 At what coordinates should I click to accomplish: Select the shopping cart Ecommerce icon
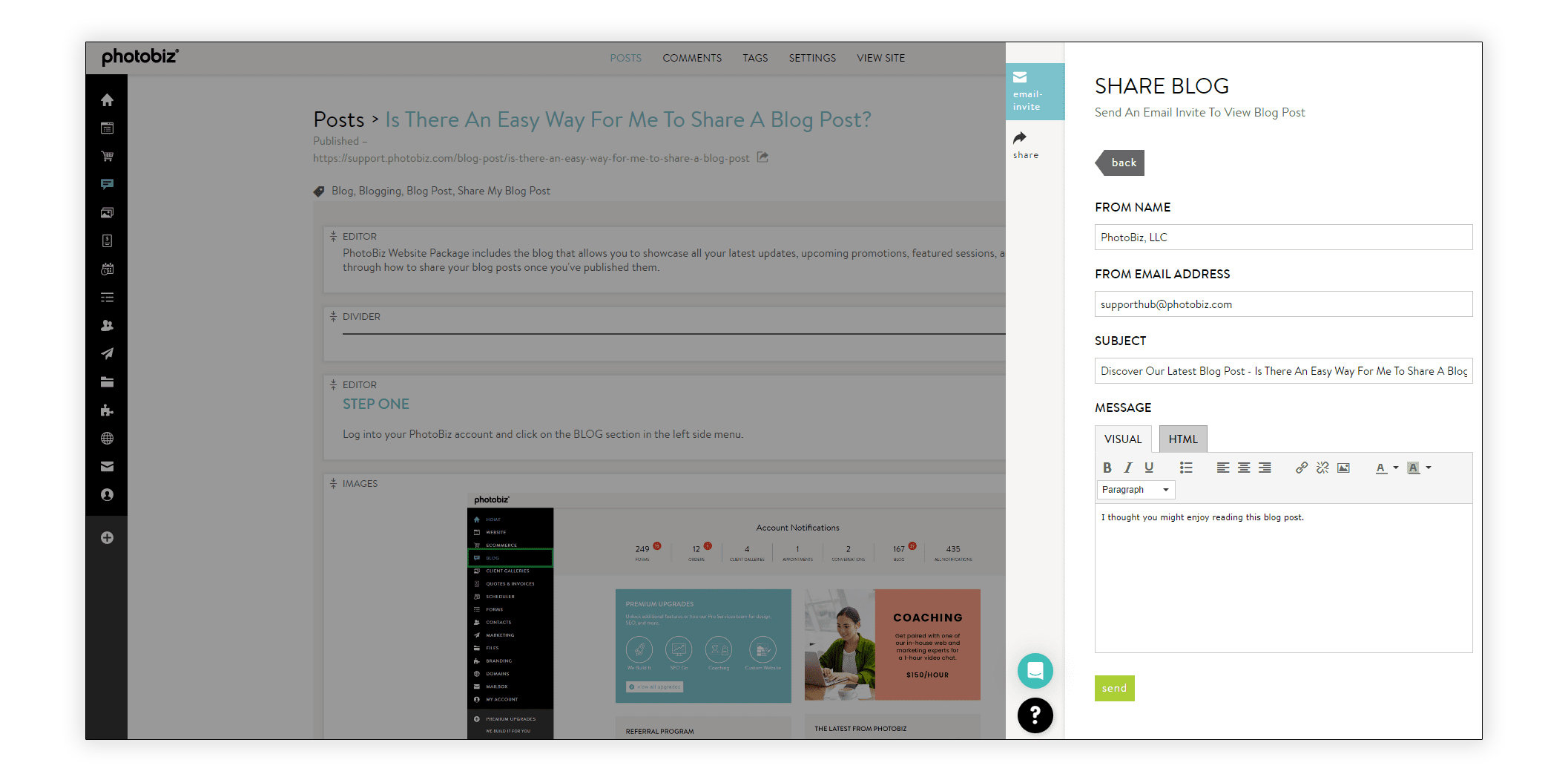[107, 156]
